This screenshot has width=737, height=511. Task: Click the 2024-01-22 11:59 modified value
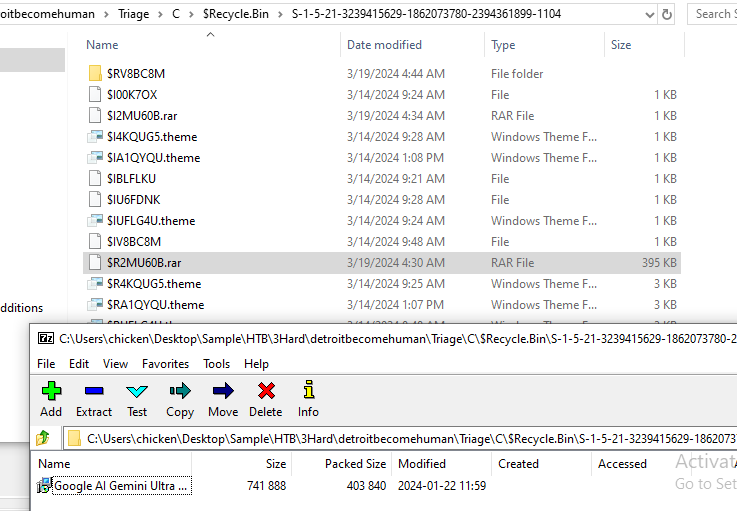pos(442,486)
